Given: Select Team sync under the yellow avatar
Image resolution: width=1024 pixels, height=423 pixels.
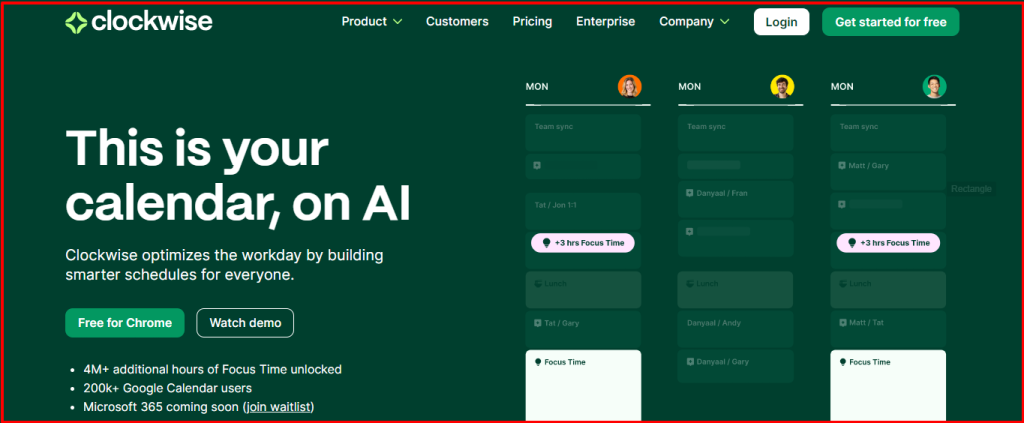Looking at the screenshot, I should pos(735,133).
